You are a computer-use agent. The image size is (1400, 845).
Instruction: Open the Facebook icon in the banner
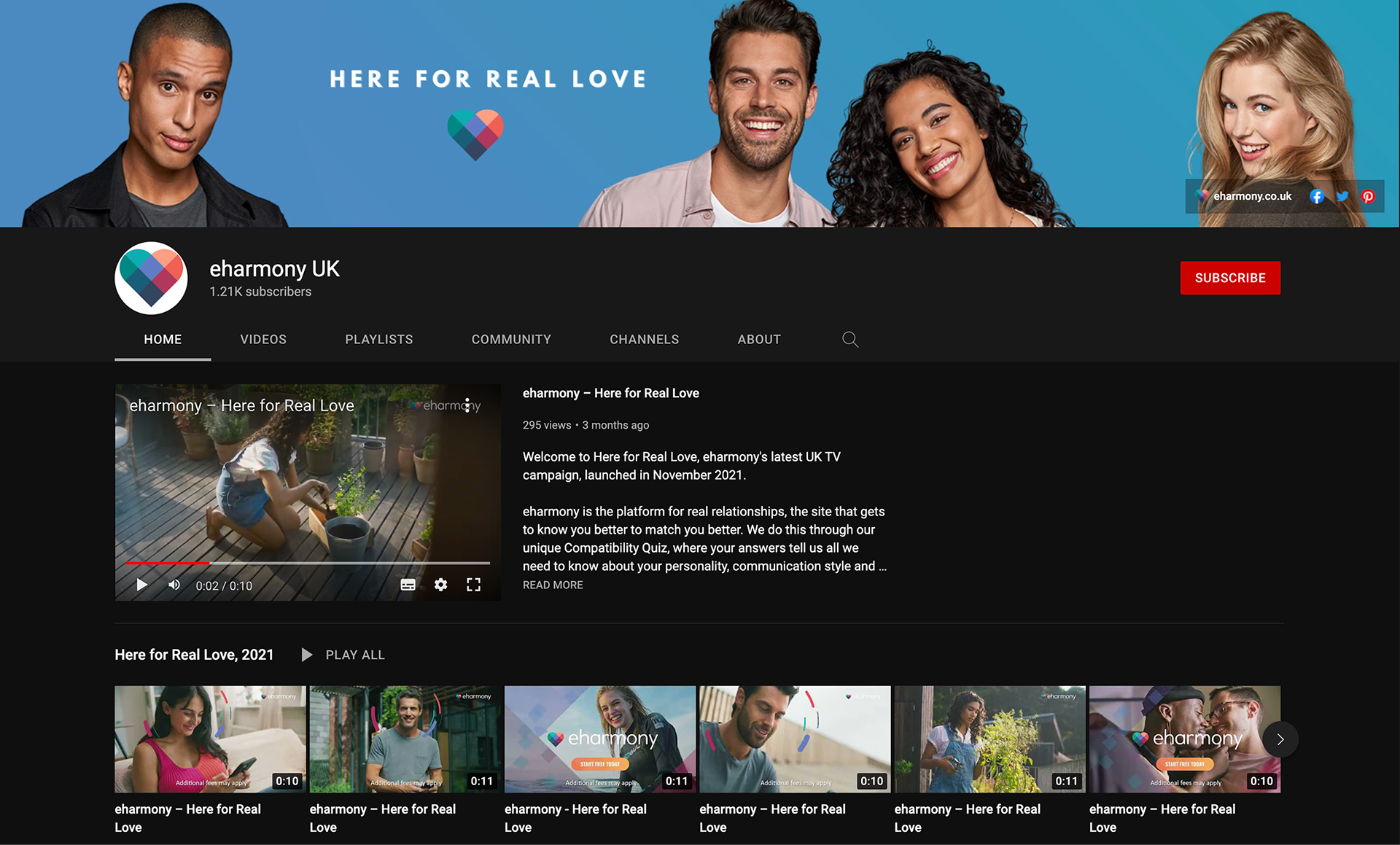[x=1316, y=196]
